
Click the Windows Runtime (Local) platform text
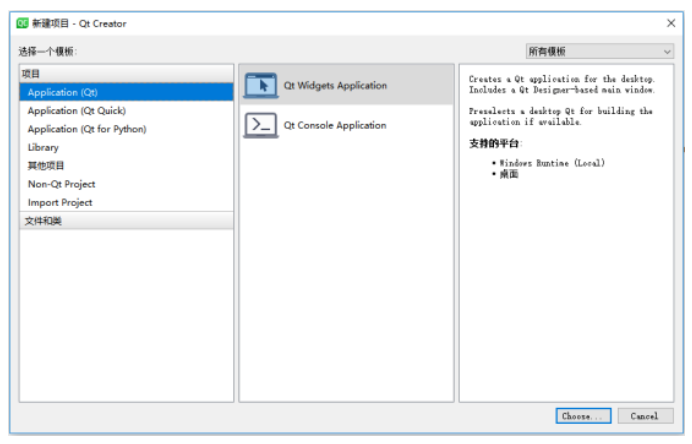(x=552, y=163)
